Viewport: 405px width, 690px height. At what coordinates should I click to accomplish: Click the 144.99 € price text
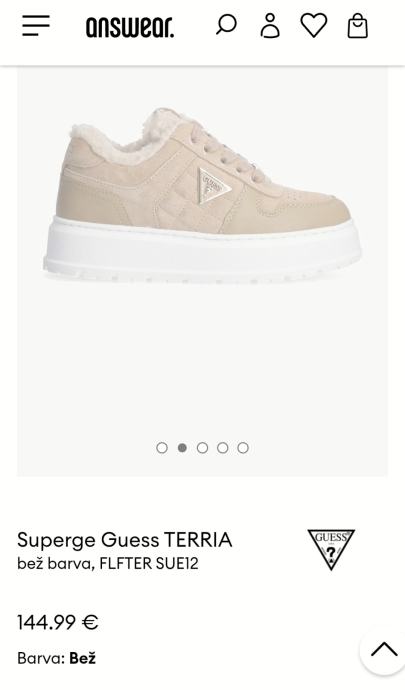click(58, 622)
